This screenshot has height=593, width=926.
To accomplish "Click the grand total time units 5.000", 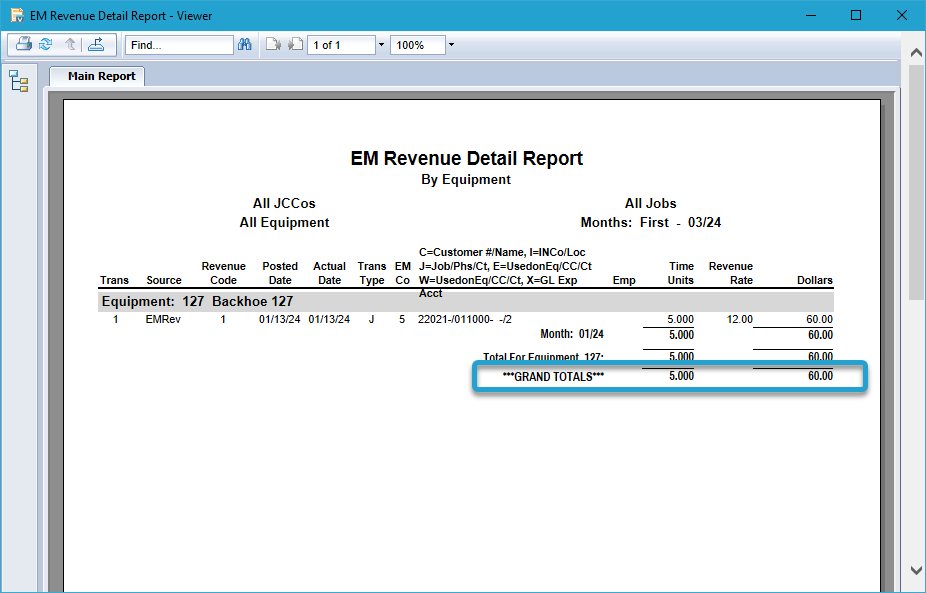I will point(681,376).
